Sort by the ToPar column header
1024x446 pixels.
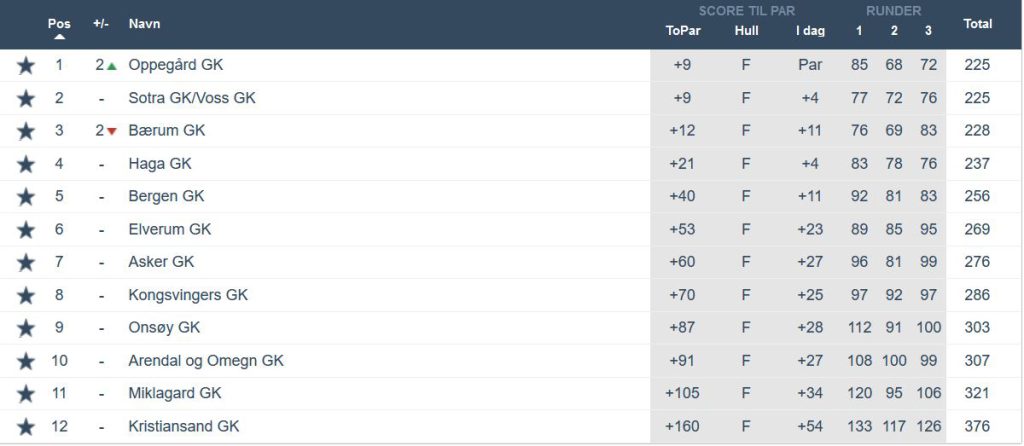(x=683, y=30)
